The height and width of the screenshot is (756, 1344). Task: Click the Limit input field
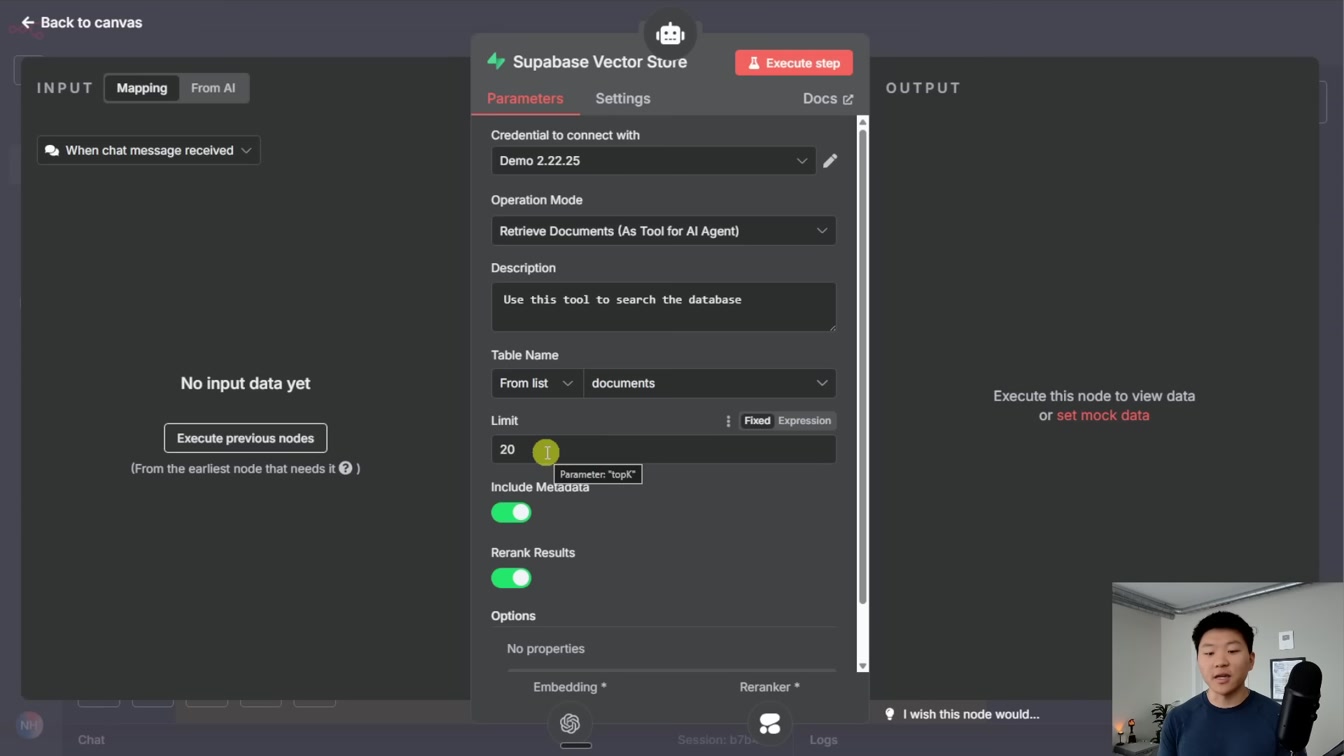(x=663, y=450)
